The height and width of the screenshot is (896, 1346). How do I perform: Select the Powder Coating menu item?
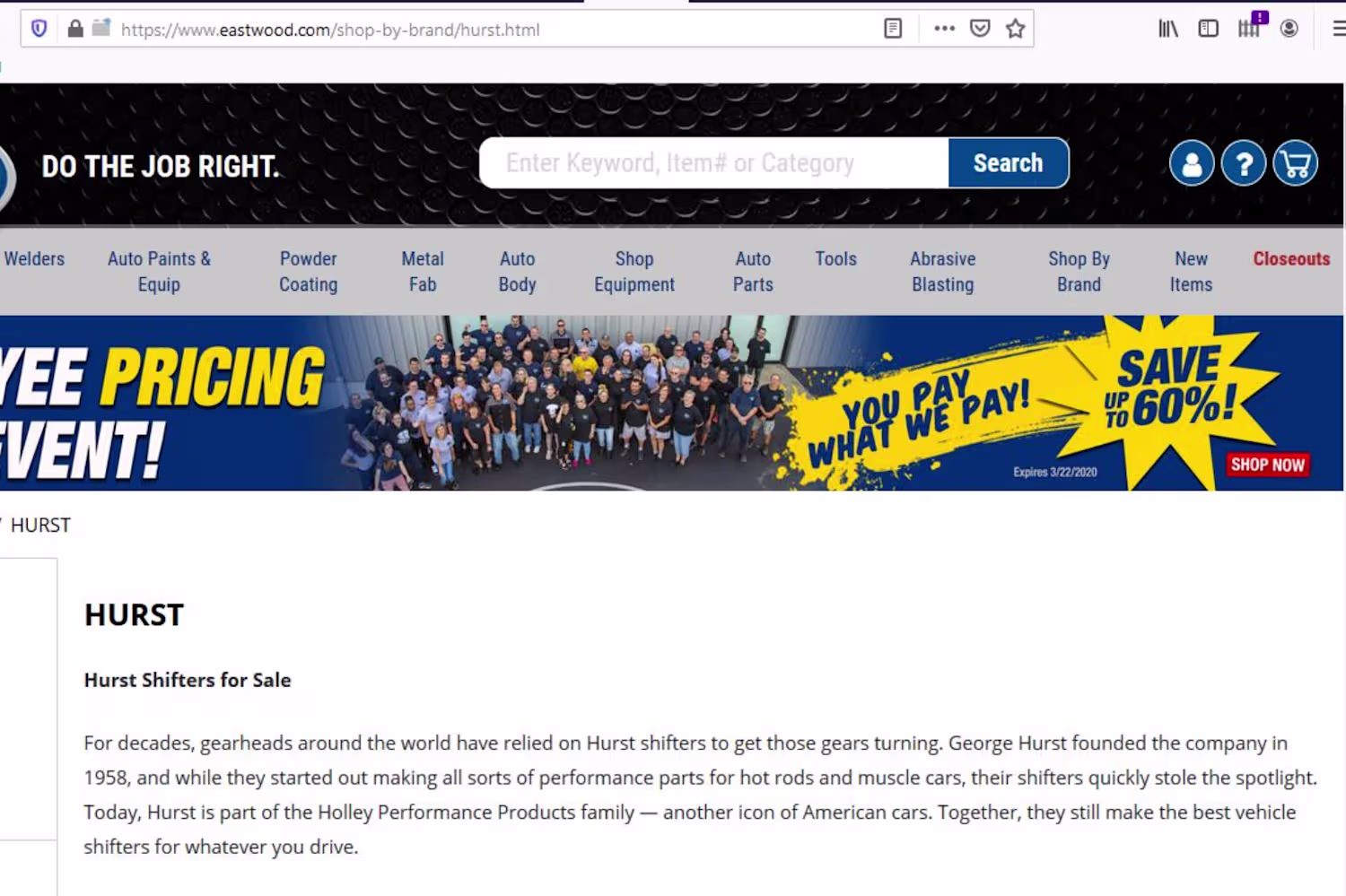point(308,271)
